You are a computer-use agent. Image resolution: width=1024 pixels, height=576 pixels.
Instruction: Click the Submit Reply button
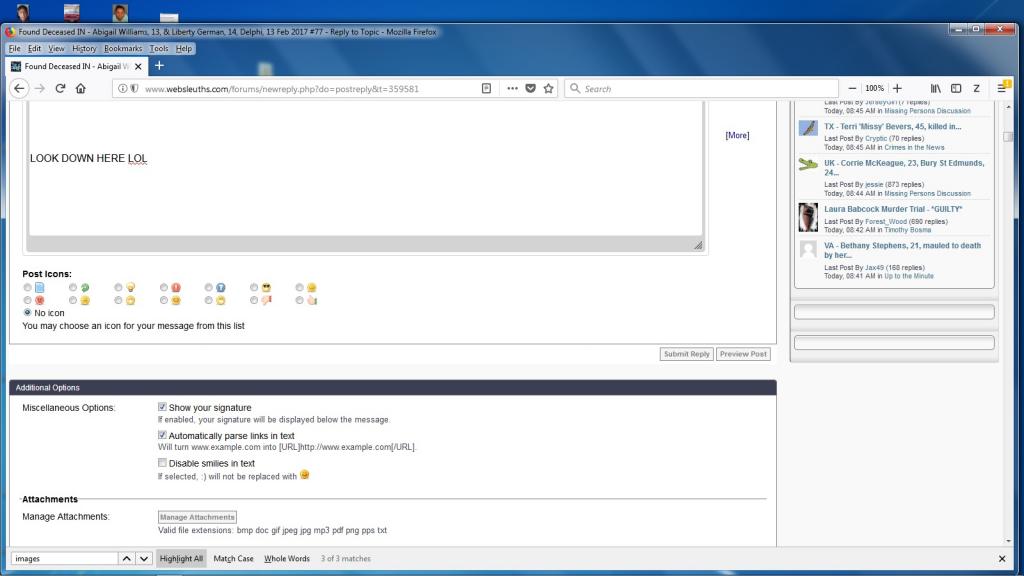[x=686, y=354]
